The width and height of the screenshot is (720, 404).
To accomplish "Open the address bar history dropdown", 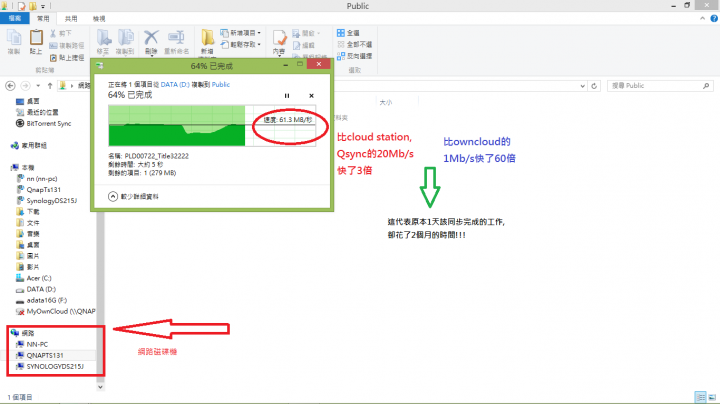I will pos(582,86).
